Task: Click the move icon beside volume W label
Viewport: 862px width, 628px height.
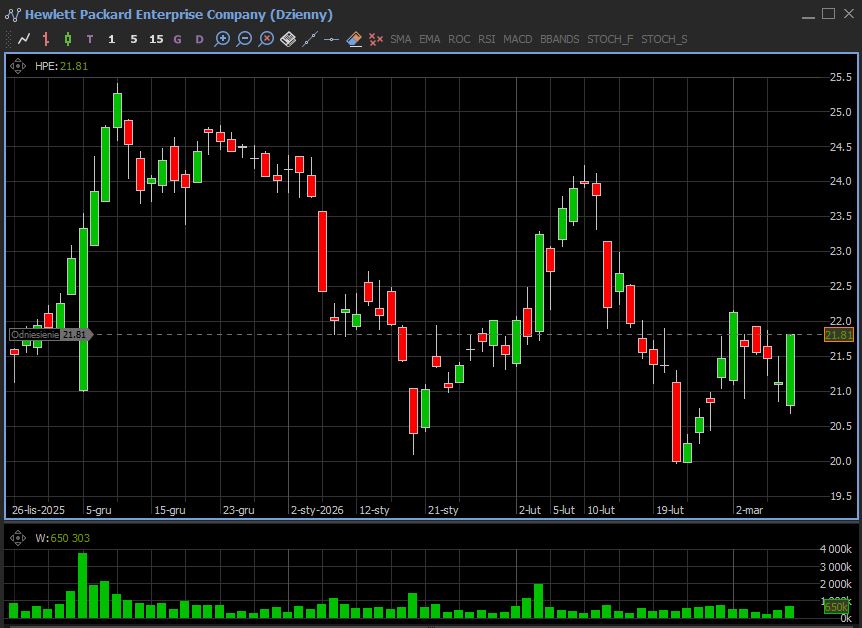Action: [x=18, y=538]
